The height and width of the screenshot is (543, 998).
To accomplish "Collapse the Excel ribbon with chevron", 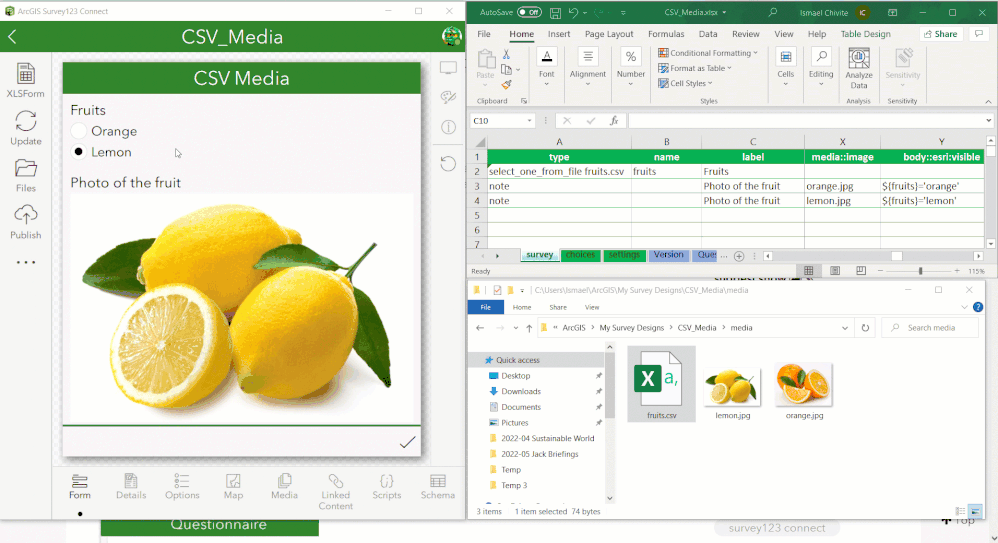I will pyautogui.click(x=988, y=101).
